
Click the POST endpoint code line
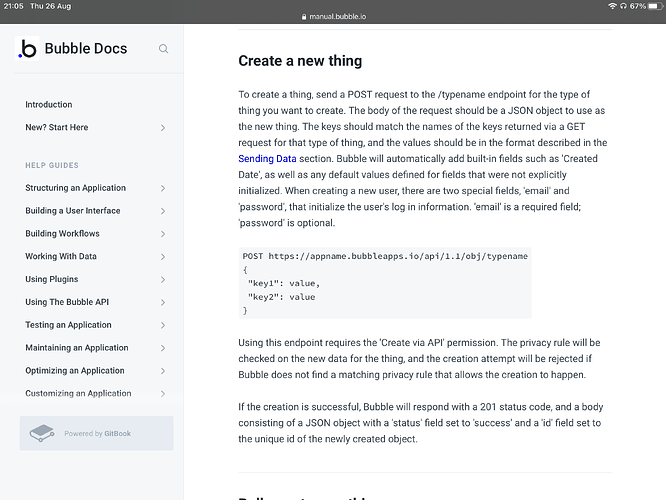(x=385, y=256)
